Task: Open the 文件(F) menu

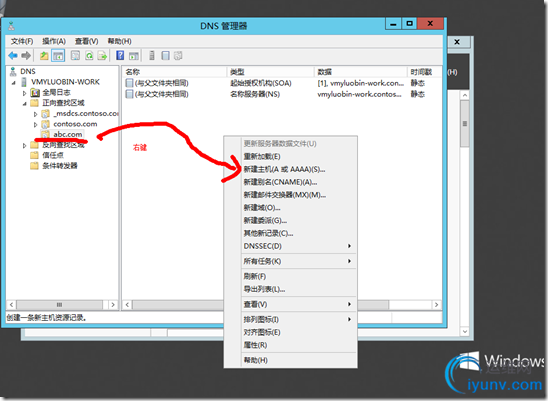Action: (x=22, y=41)
